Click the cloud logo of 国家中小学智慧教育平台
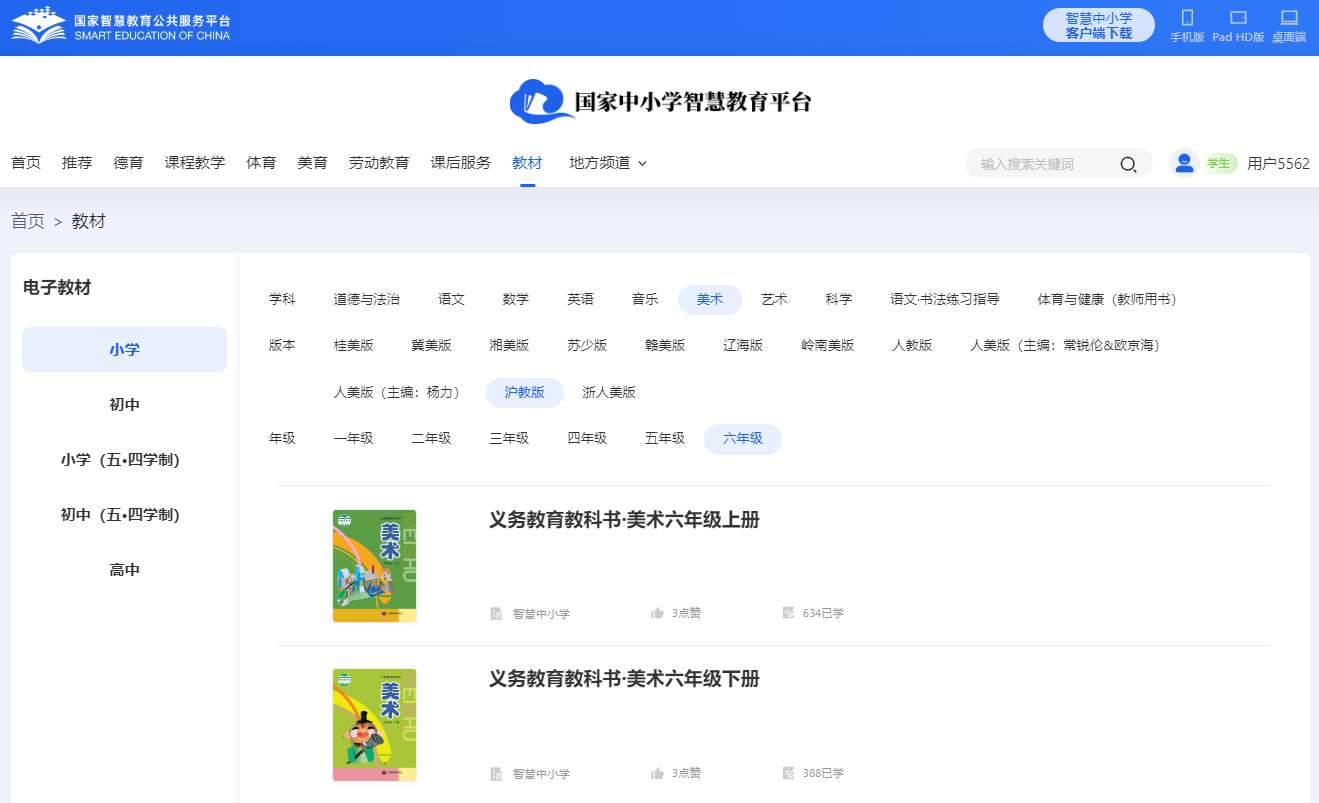Screen dimensions: 1319x803 [x=542, y=101]
